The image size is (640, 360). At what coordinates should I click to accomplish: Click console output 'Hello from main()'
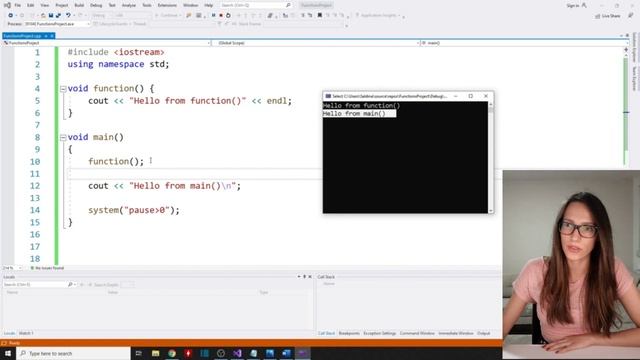click(x=354, y=113)
